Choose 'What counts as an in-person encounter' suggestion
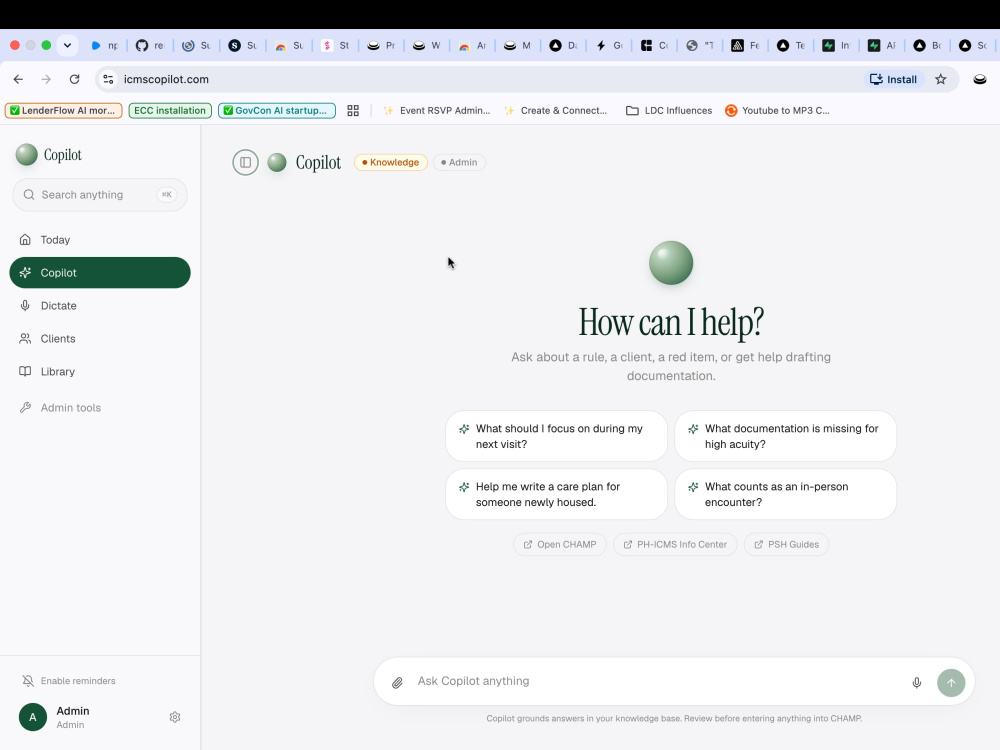1000x750 pixels. click(x=785, y=494)
